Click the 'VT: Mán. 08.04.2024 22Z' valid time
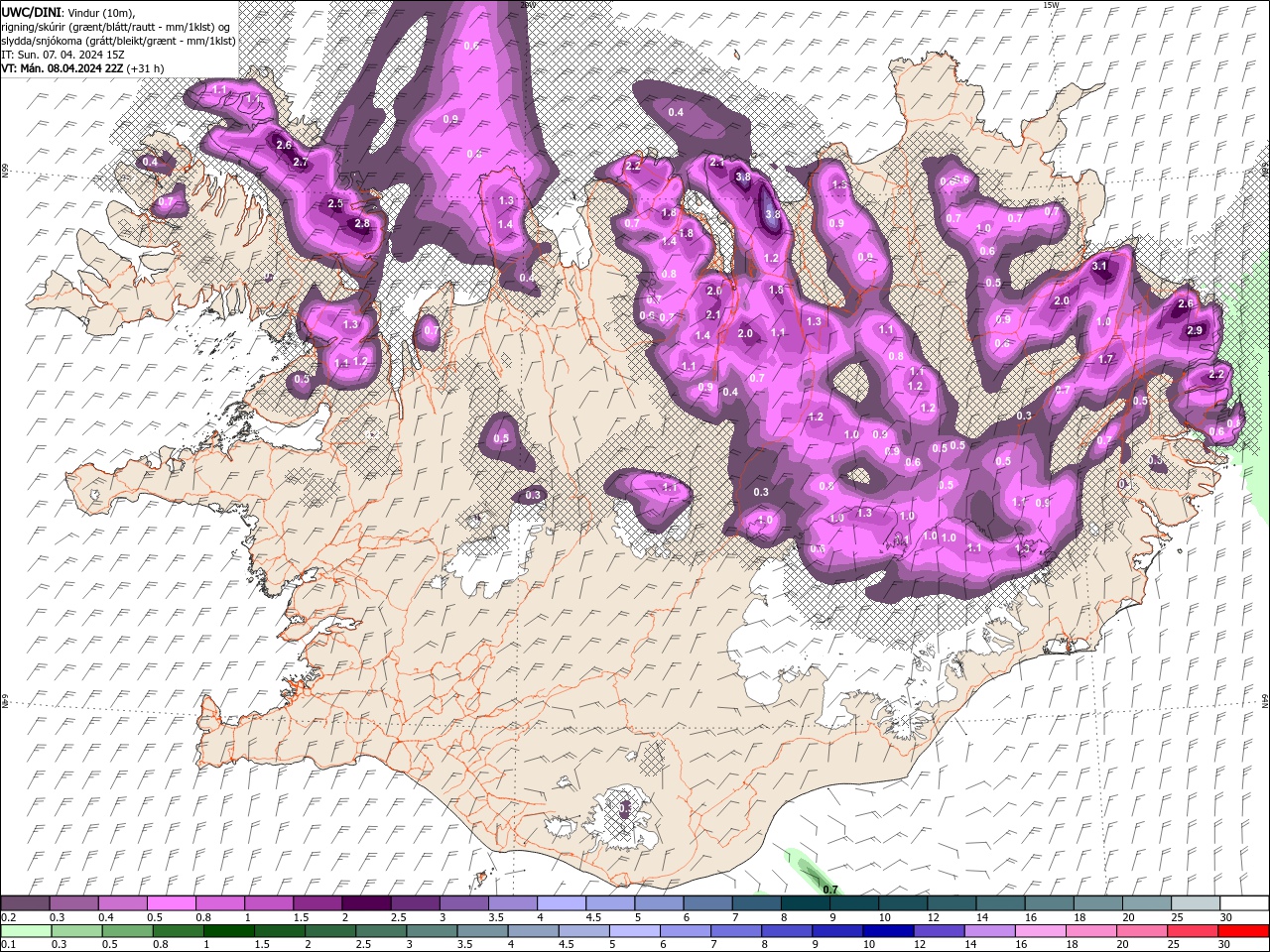Viewport: 1270px width, 952px height. click(63, 67)
